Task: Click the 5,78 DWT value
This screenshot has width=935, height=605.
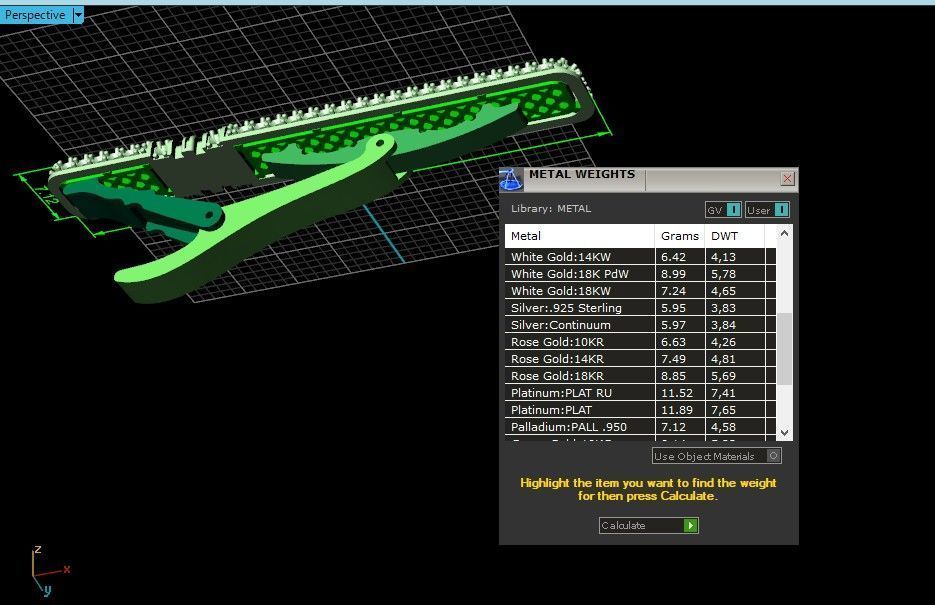Action: pos(723,274)
